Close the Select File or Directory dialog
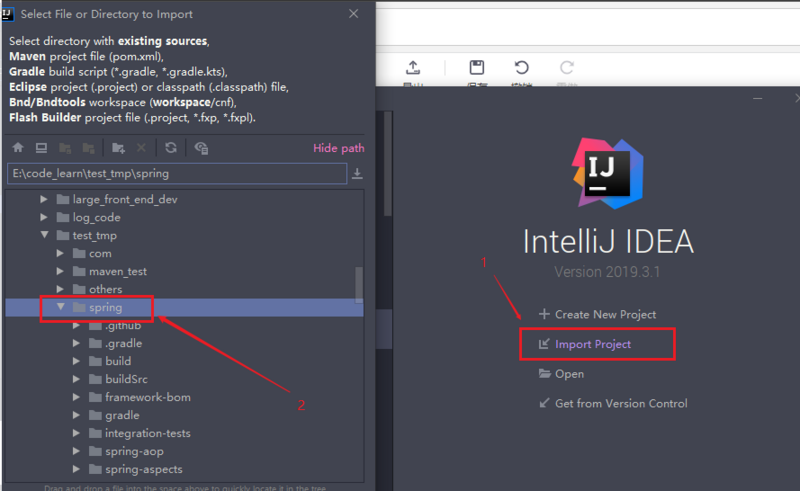This screenshot has width=800, height=491. click(354, 14)
